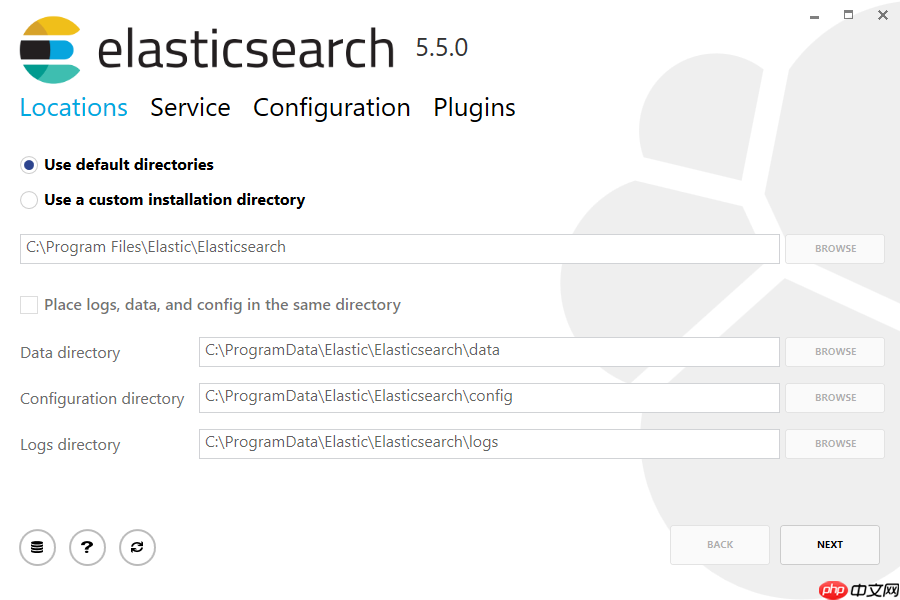
Task: Maximize the installer window
Action: [848, 15]
